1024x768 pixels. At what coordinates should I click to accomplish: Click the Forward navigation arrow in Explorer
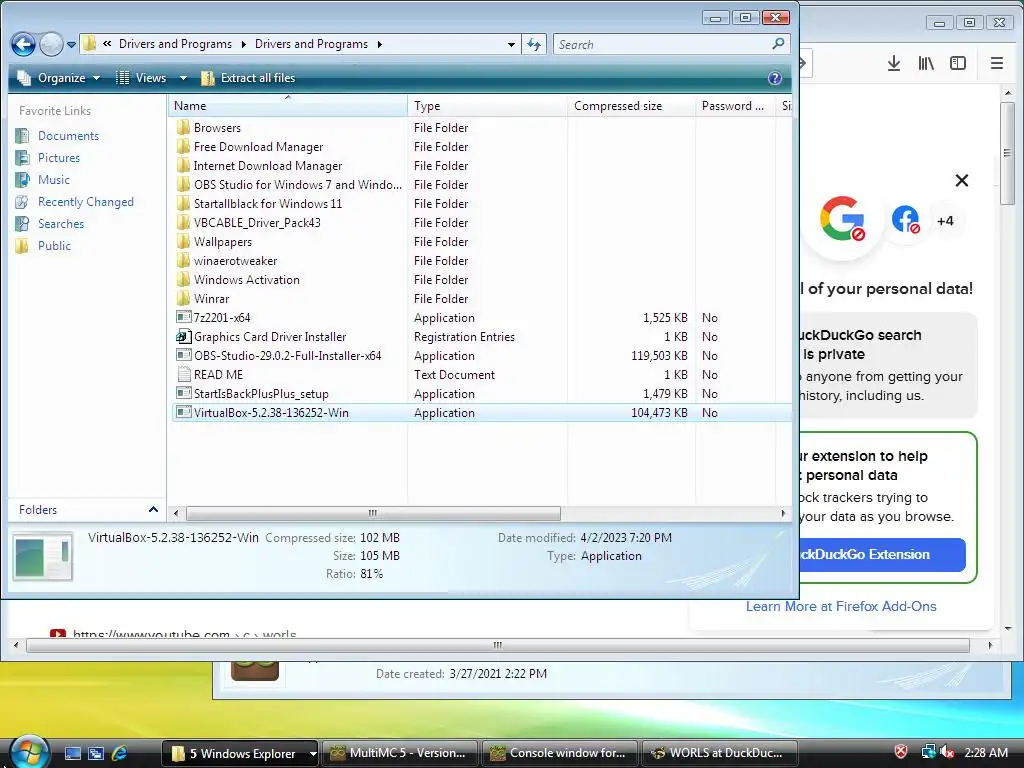51,44
